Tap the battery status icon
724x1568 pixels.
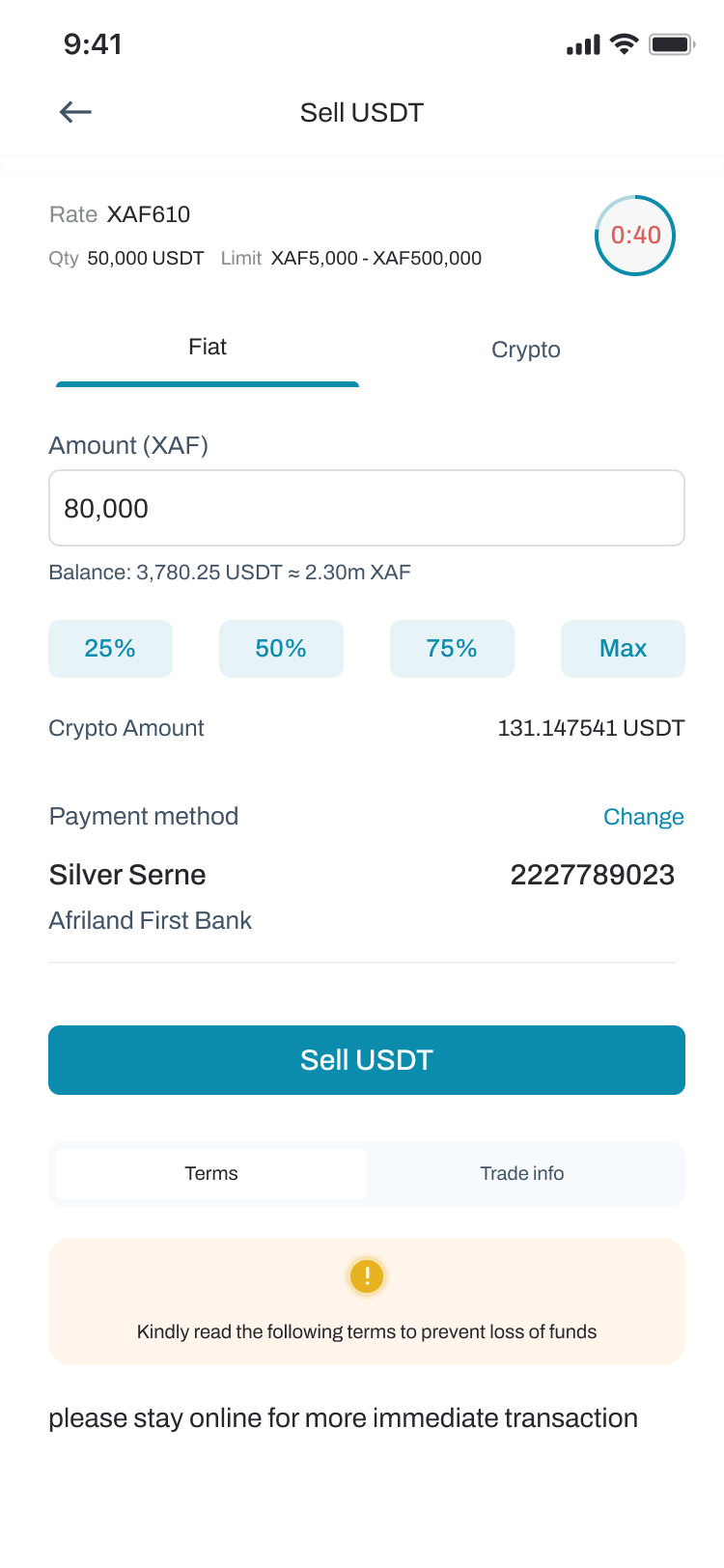[672, 44]
